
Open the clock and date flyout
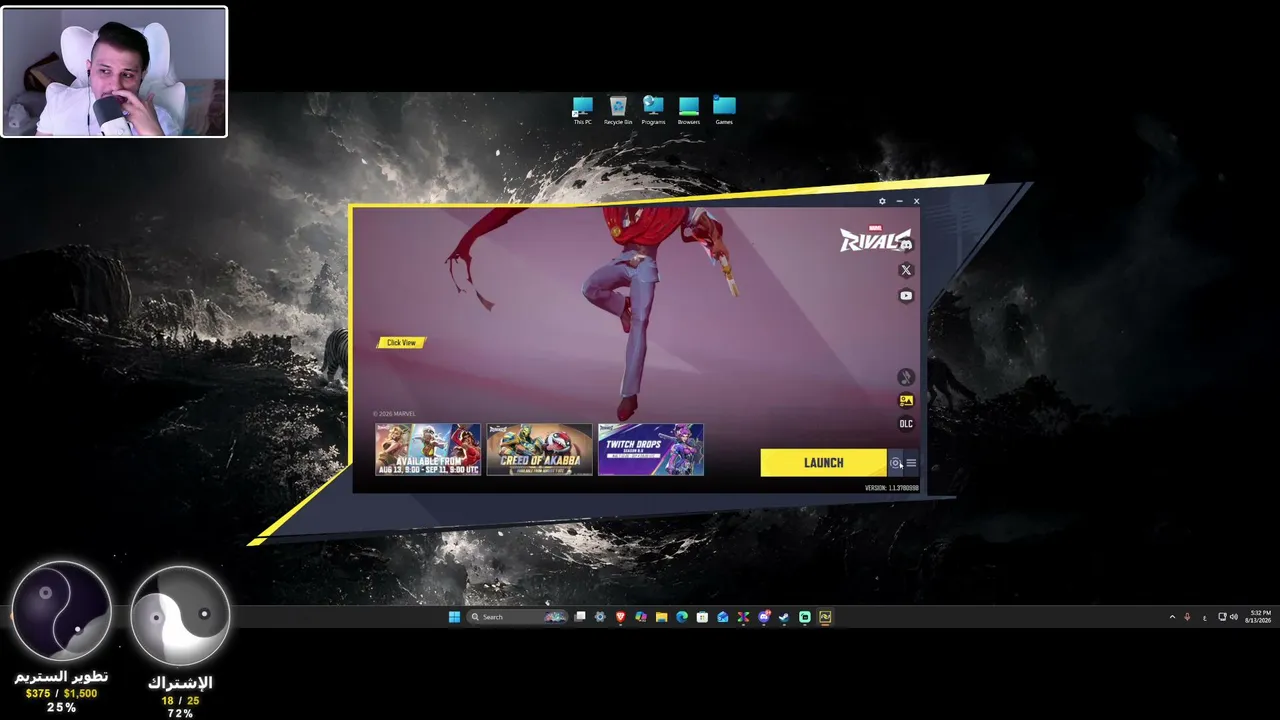[1258, 617]
